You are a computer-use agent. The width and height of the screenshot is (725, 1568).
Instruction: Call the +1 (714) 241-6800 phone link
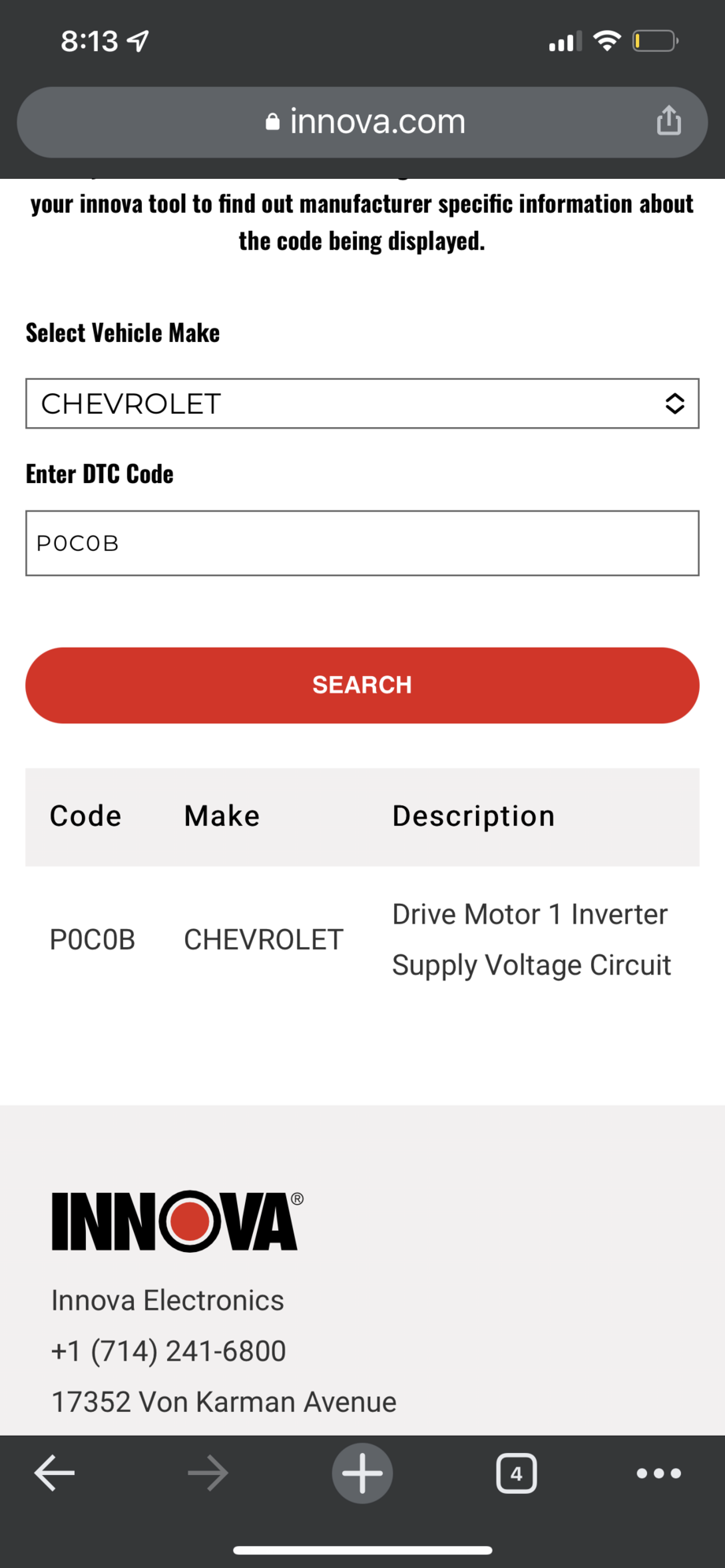coord(169,1351)
